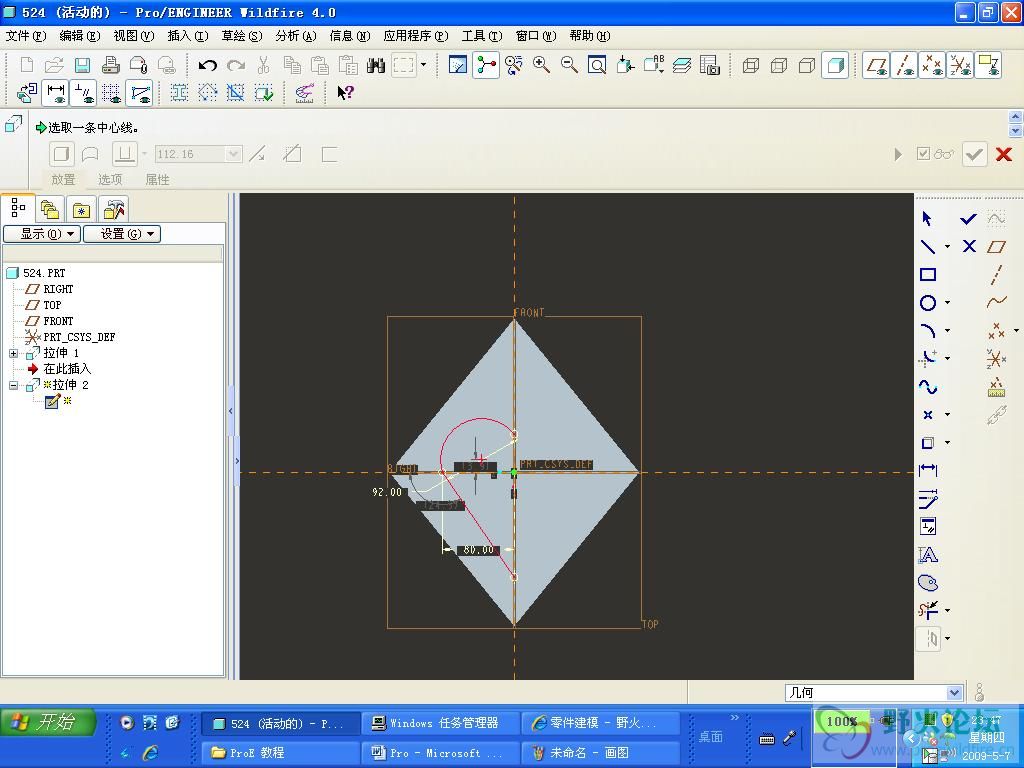Select PRT_CSYS_DEF in model tree
The width and height of the screenshot is (1024, 768).
pyautogui.click(x=79, y=337)
